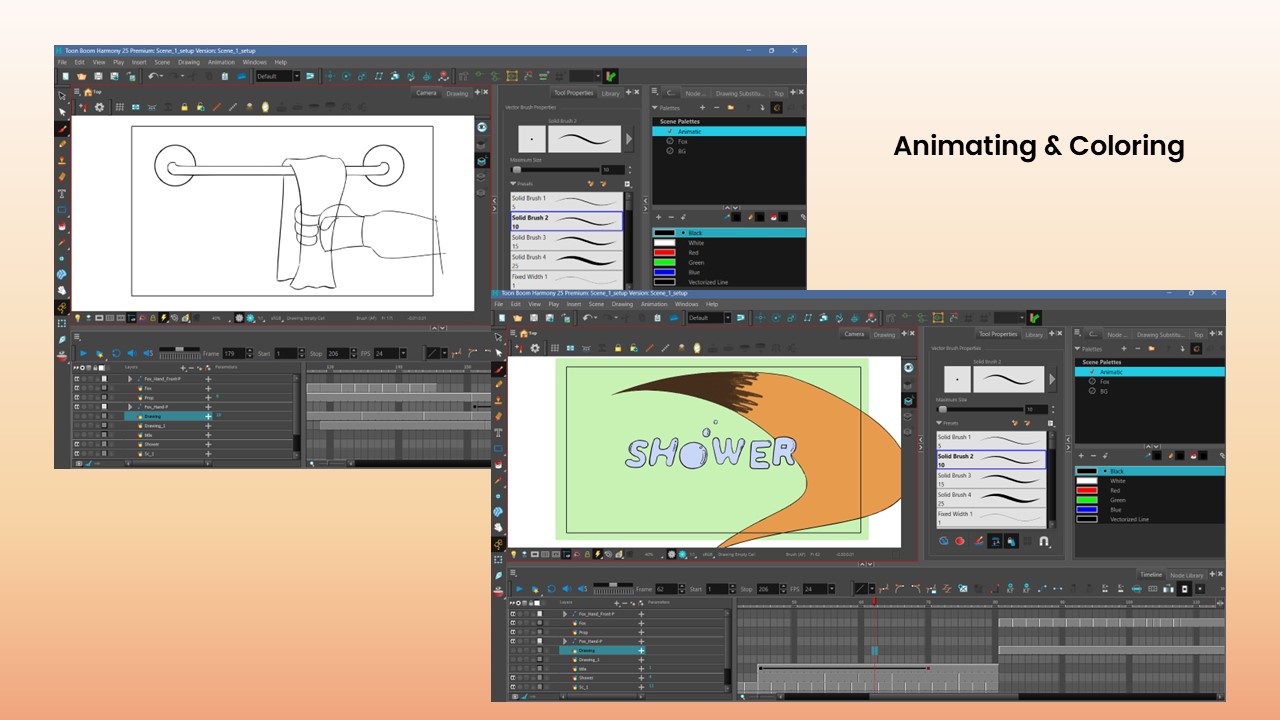Click the palette folder icon in towel sketch window
The height and width of the screenshot is (720, 1280).
point(731,107)
